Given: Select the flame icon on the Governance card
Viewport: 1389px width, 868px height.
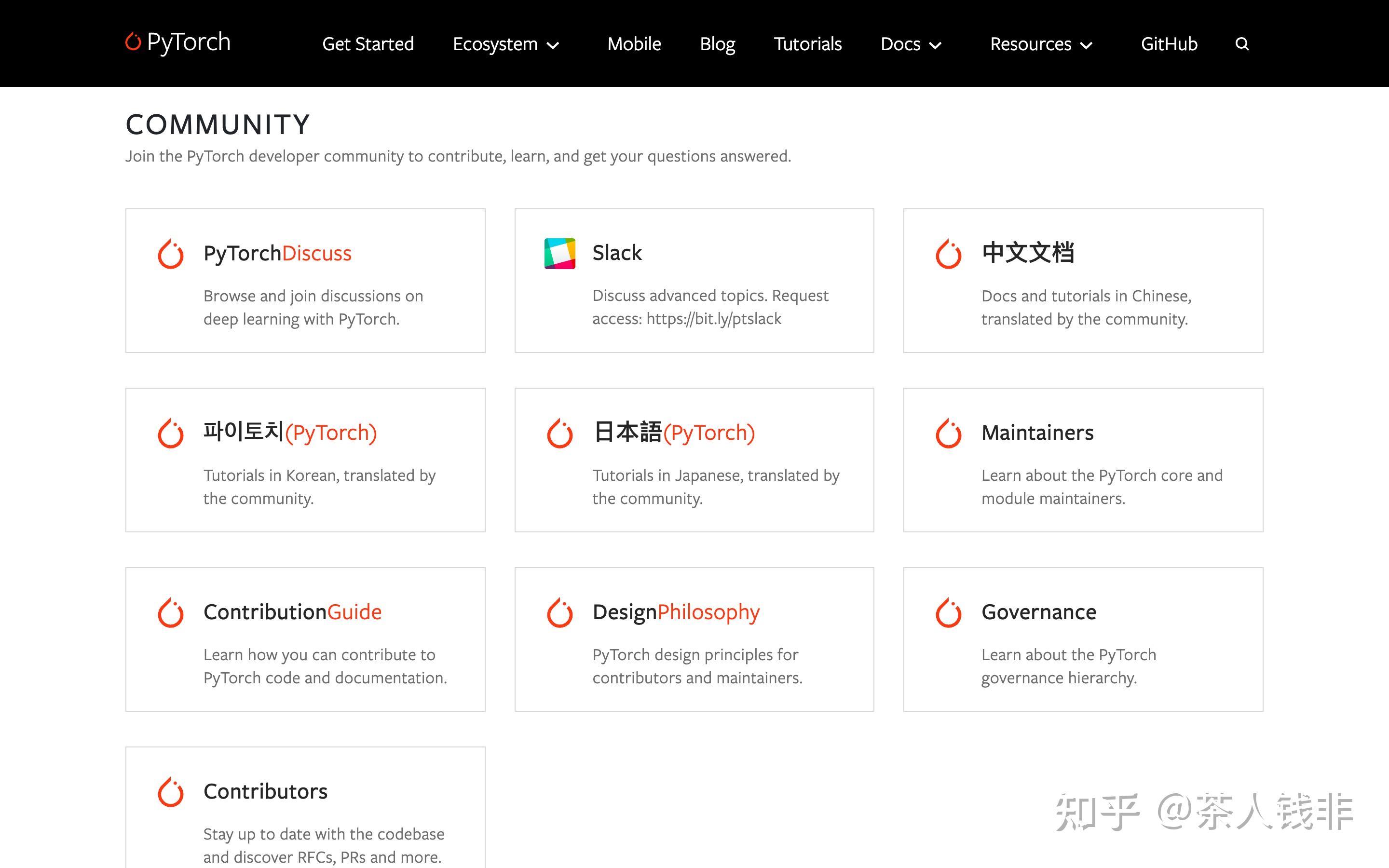Looking at the screenshot, I should click(x=948, y=612).
